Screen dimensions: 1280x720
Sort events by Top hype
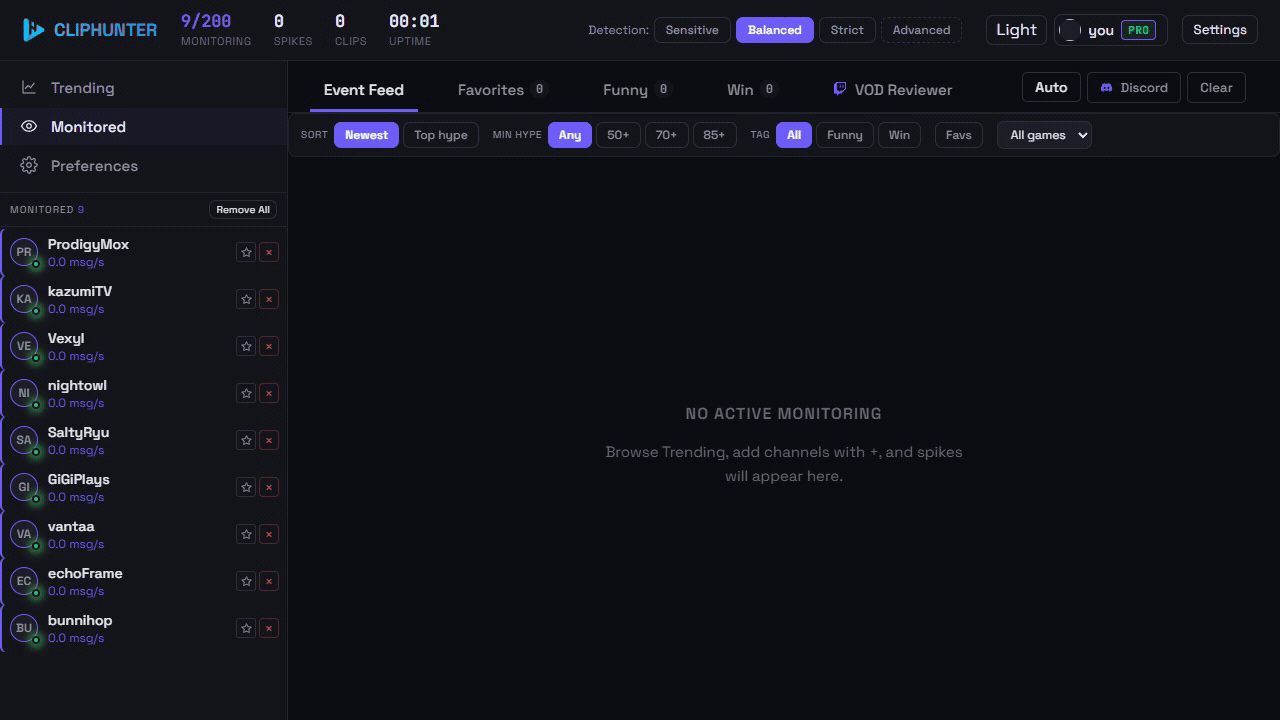pyautogui.click(x=441, y=135)
